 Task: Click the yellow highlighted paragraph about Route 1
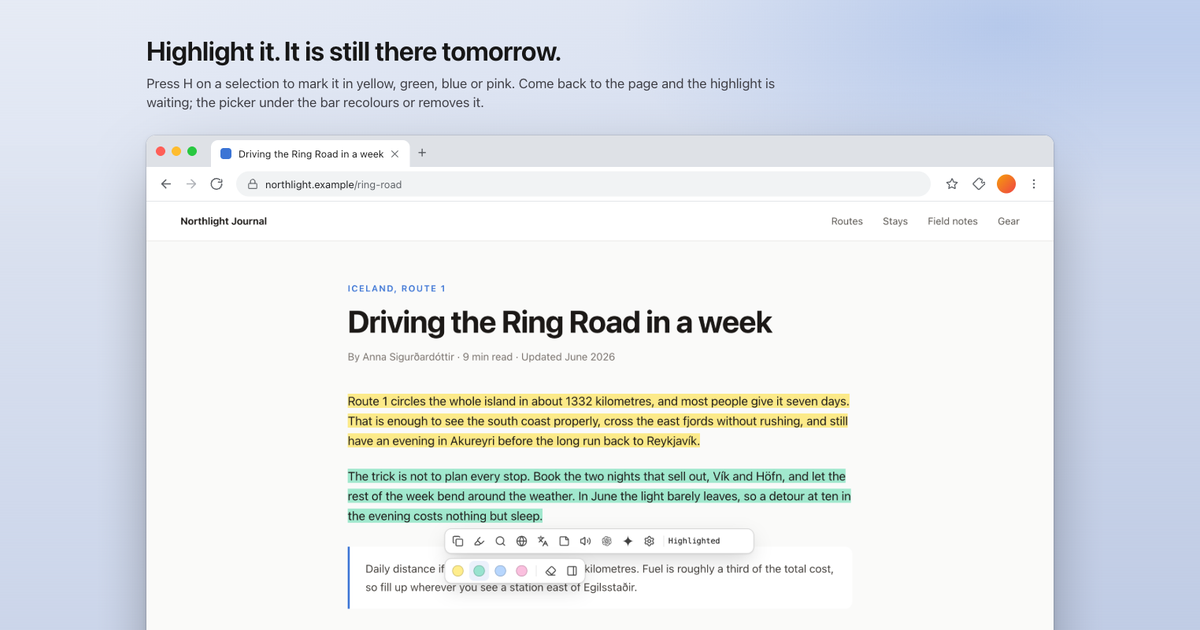click(x=599, y=421)
